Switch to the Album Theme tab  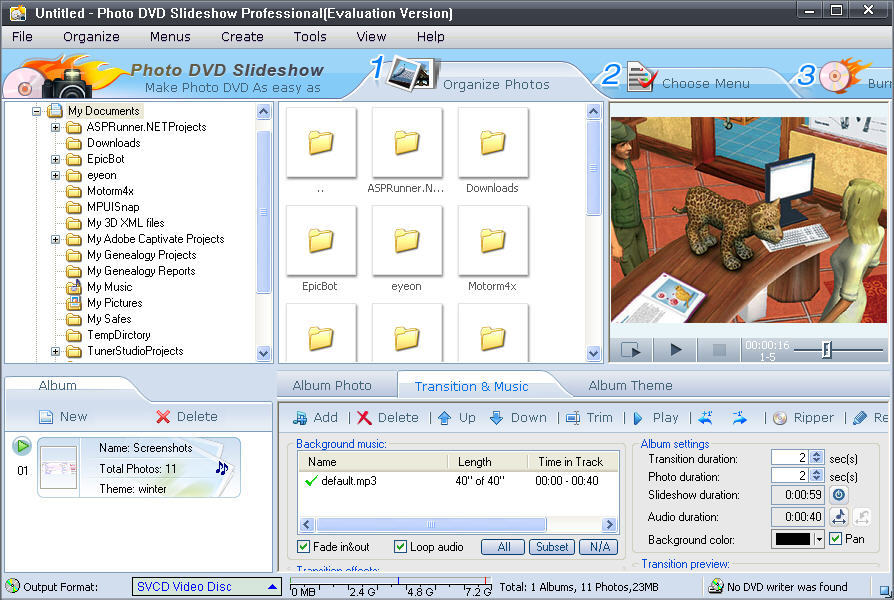[629, 384]
